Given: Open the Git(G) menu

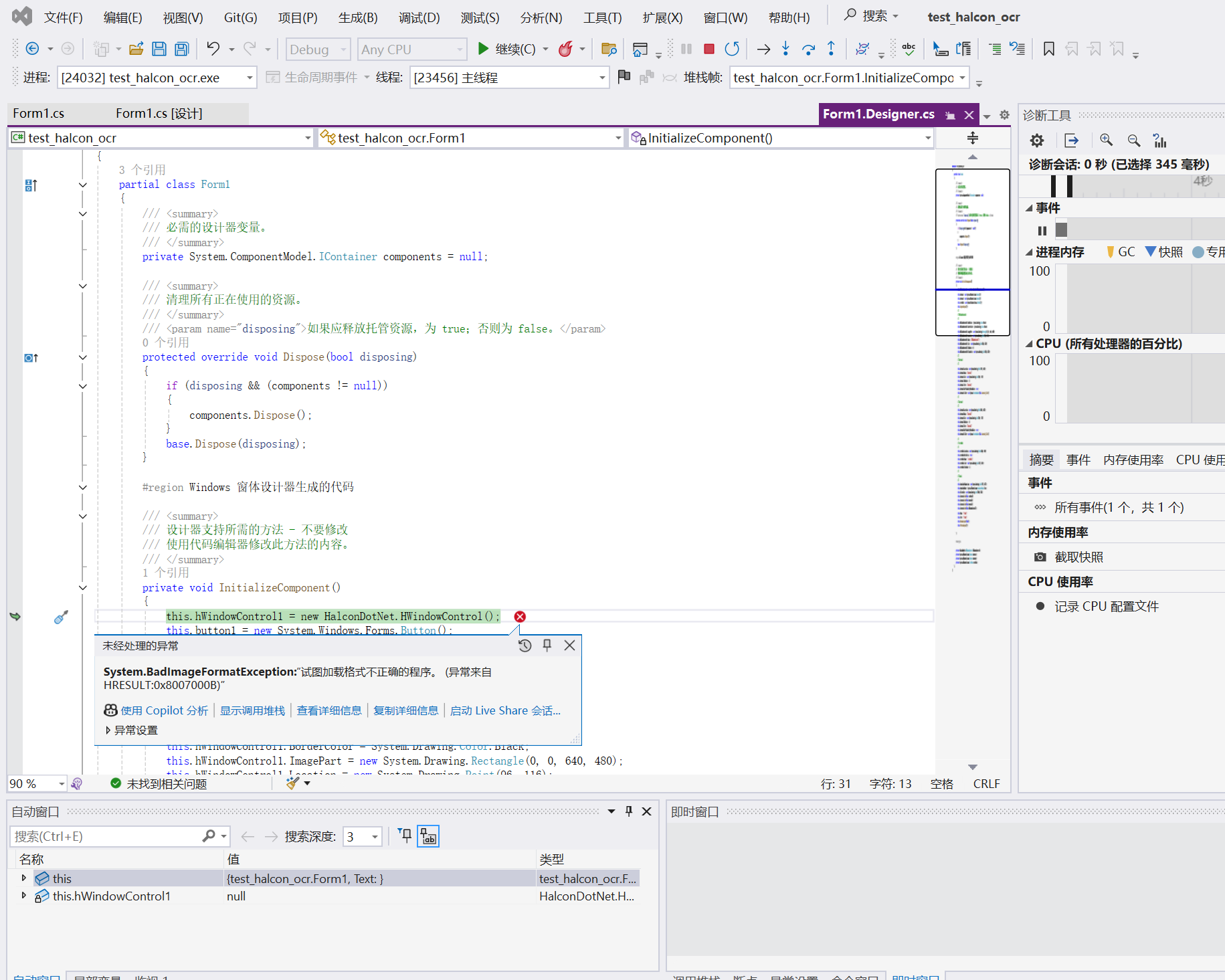Looking at the screenshot, I should tap(240, 17).
